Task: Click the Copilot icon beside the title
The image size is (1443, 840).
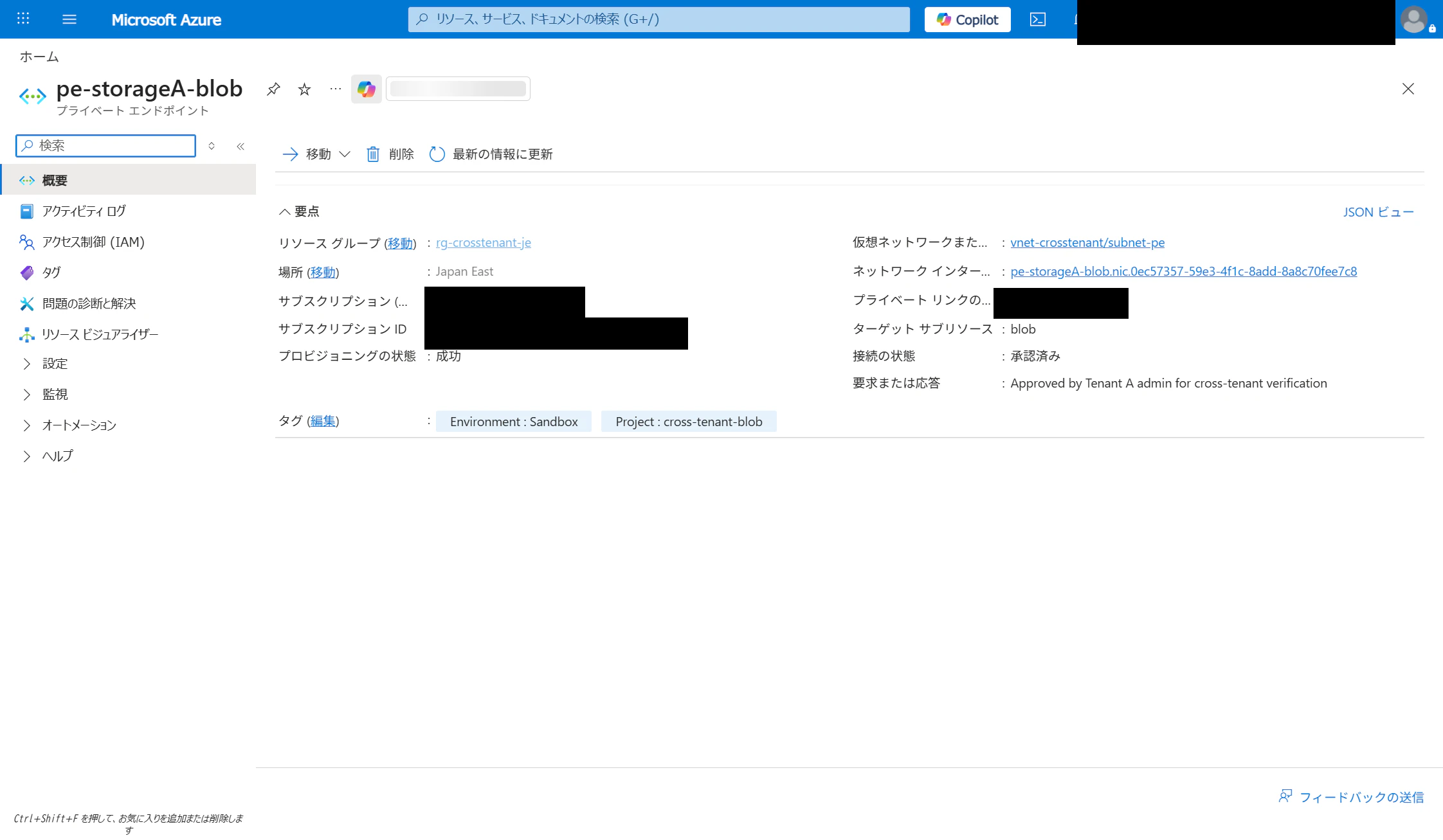Action: click(x=367, y=89)
